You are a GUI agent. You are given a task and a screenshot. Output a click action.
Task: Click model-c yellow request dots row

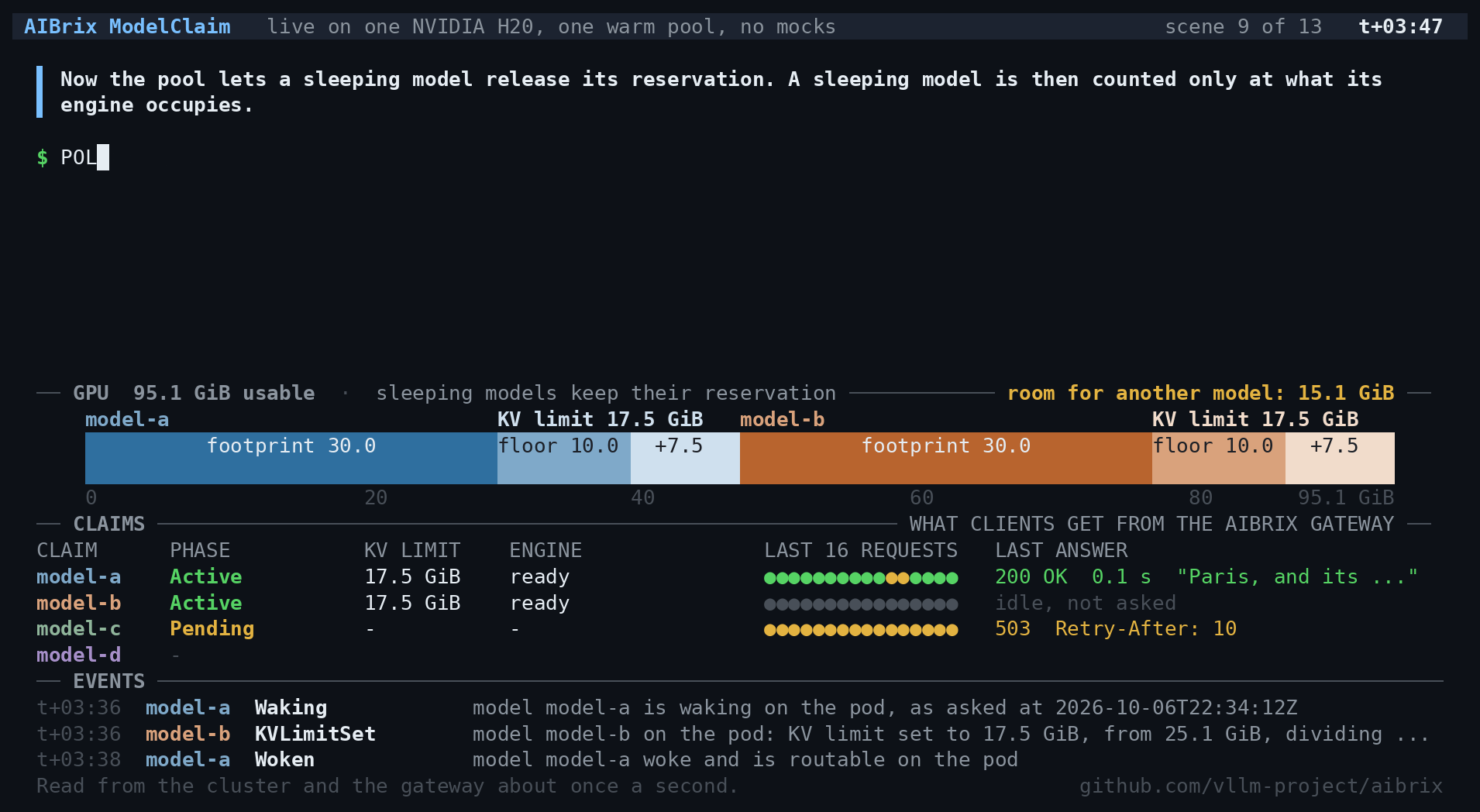[861, 630]
